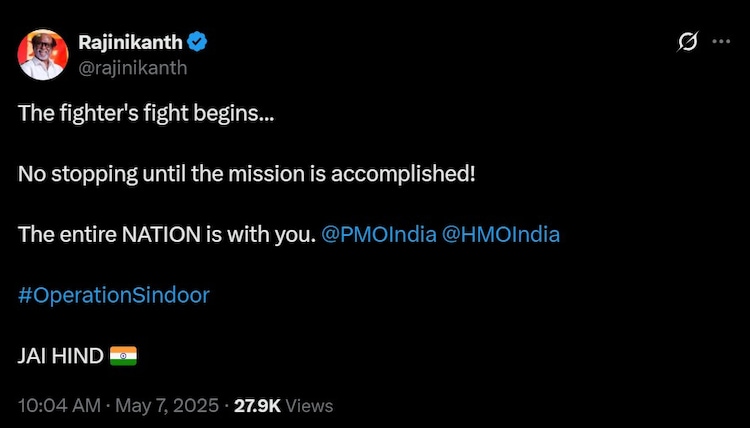
Task: Open the three-dot more options menu
Action: [720, 42]
